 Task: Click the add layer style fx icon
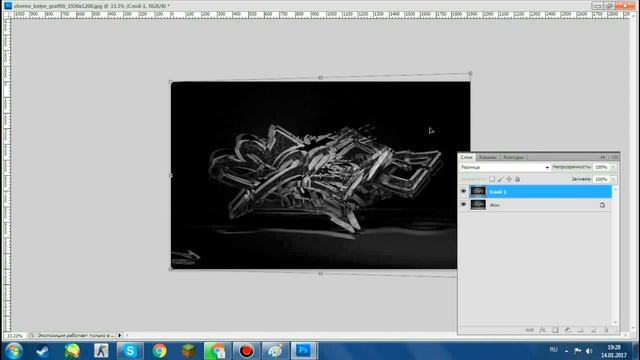pyautogui.click(x=542, y=330)
